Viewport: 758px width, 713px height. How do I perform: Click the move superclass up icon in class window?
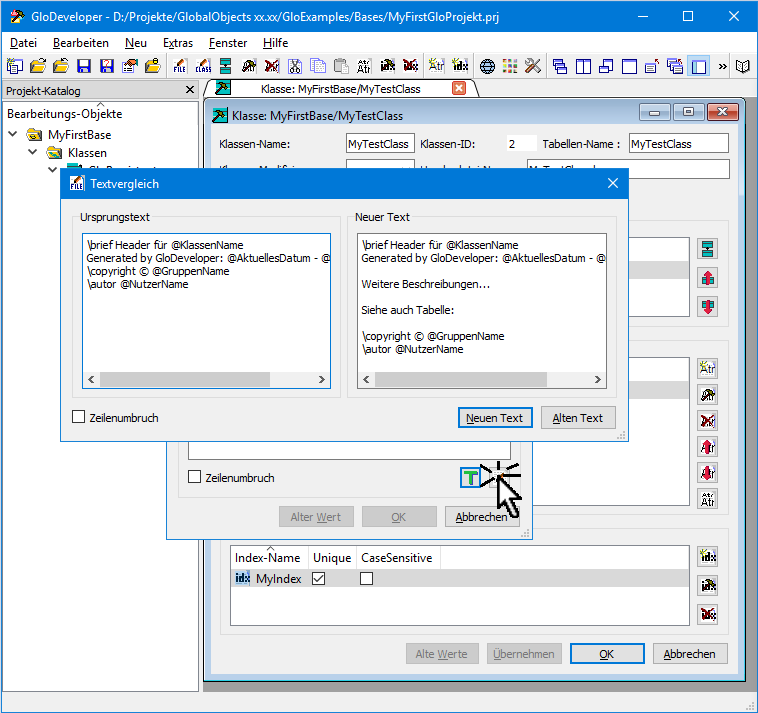click(x=708, y=278)
